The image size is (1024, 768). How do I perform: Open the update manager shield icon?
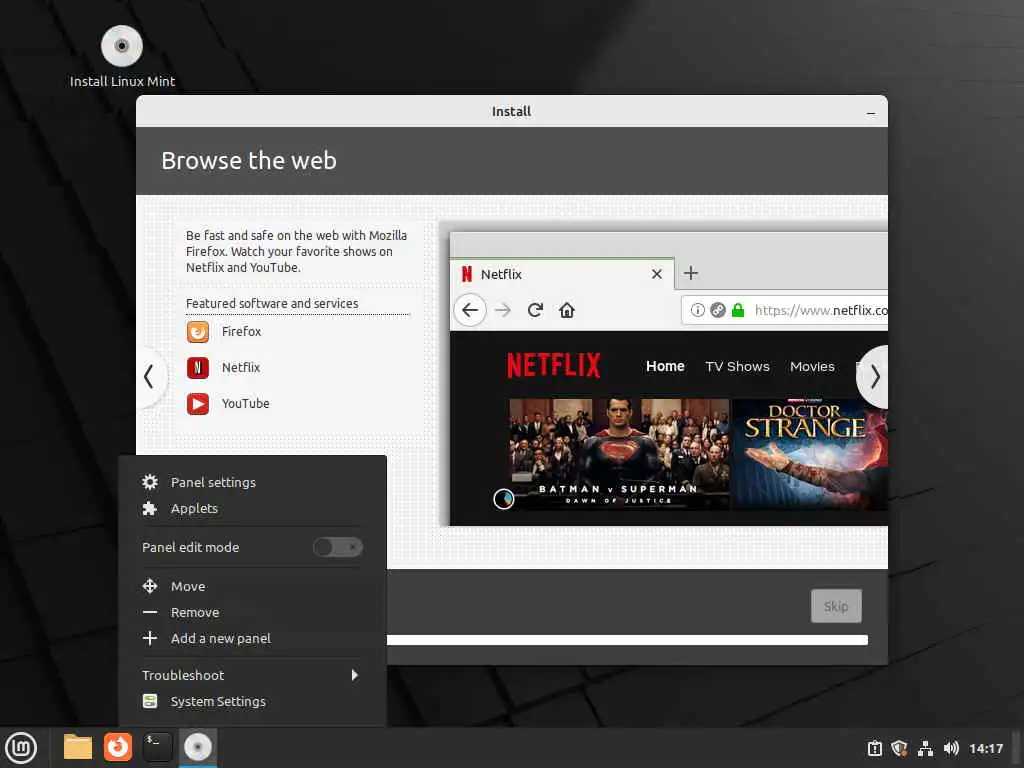[x=899, y=748]
